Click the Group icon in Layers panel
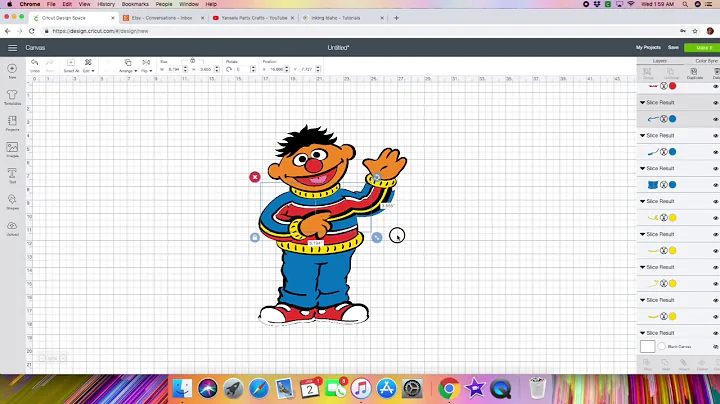The image size is (720, 404). point(647,73)
